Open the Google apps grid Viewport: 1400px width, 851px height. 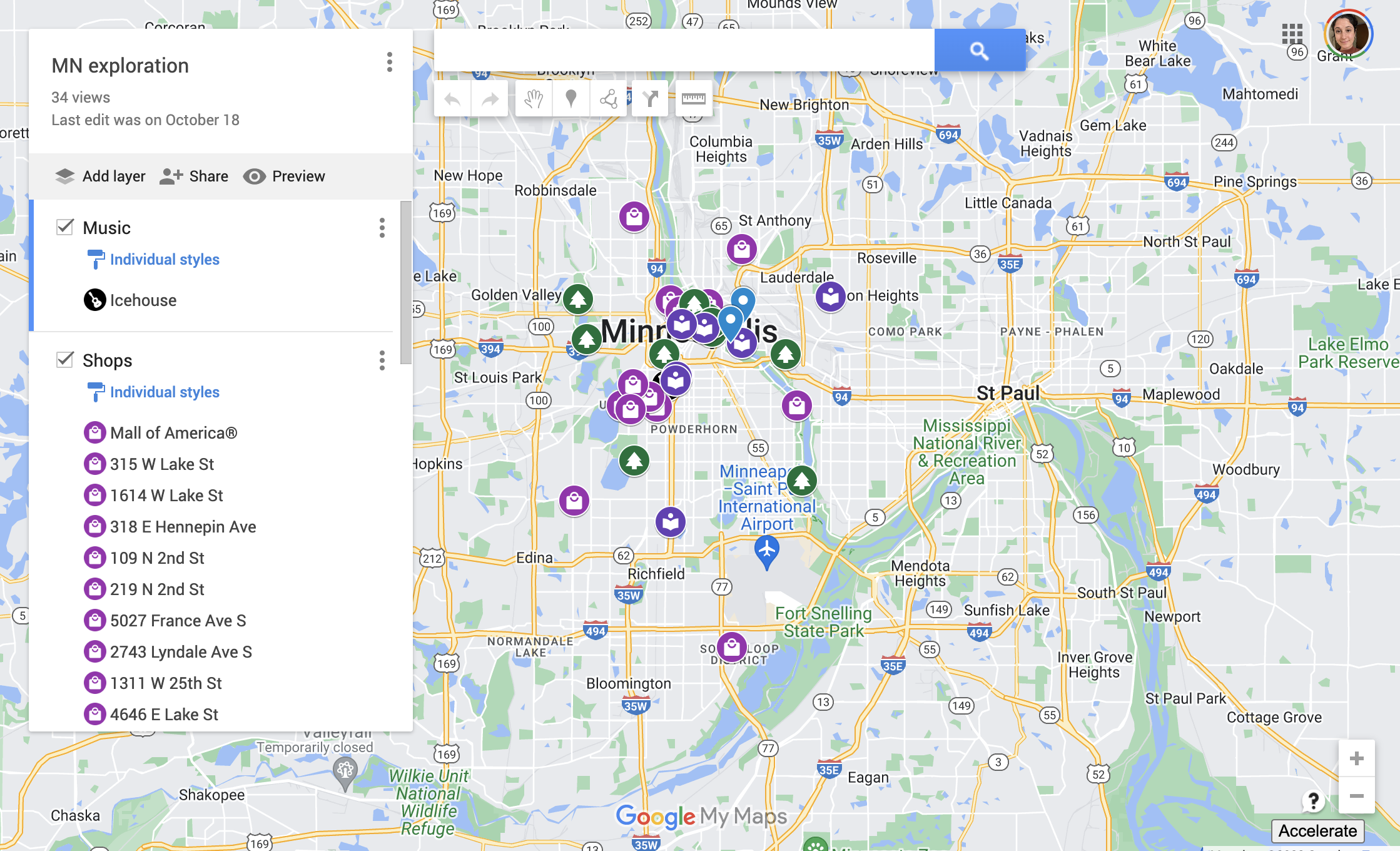(1292, 34)
